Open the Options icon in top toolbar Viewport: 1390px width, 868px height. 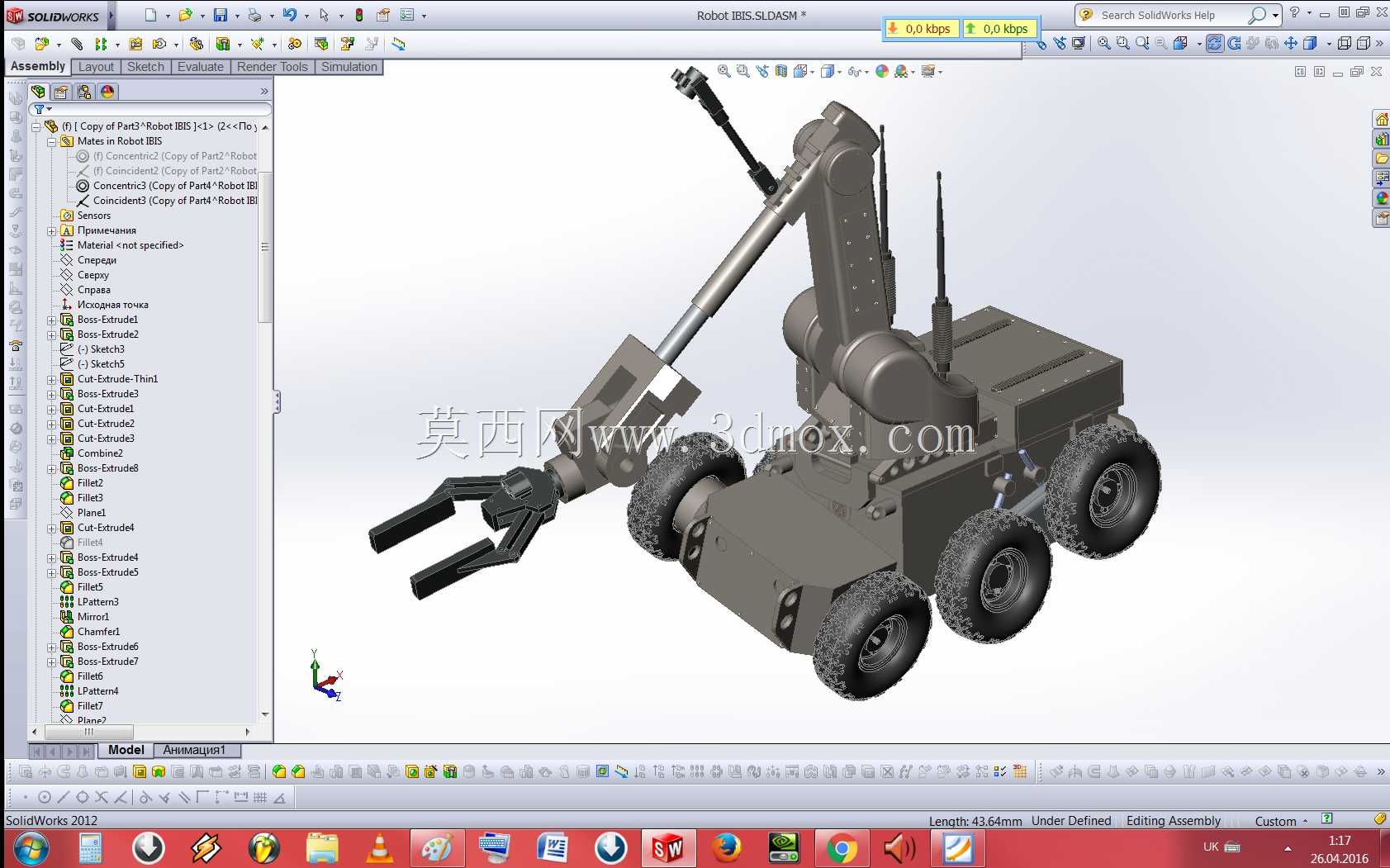pyautogui.click(x=407, y=15)
